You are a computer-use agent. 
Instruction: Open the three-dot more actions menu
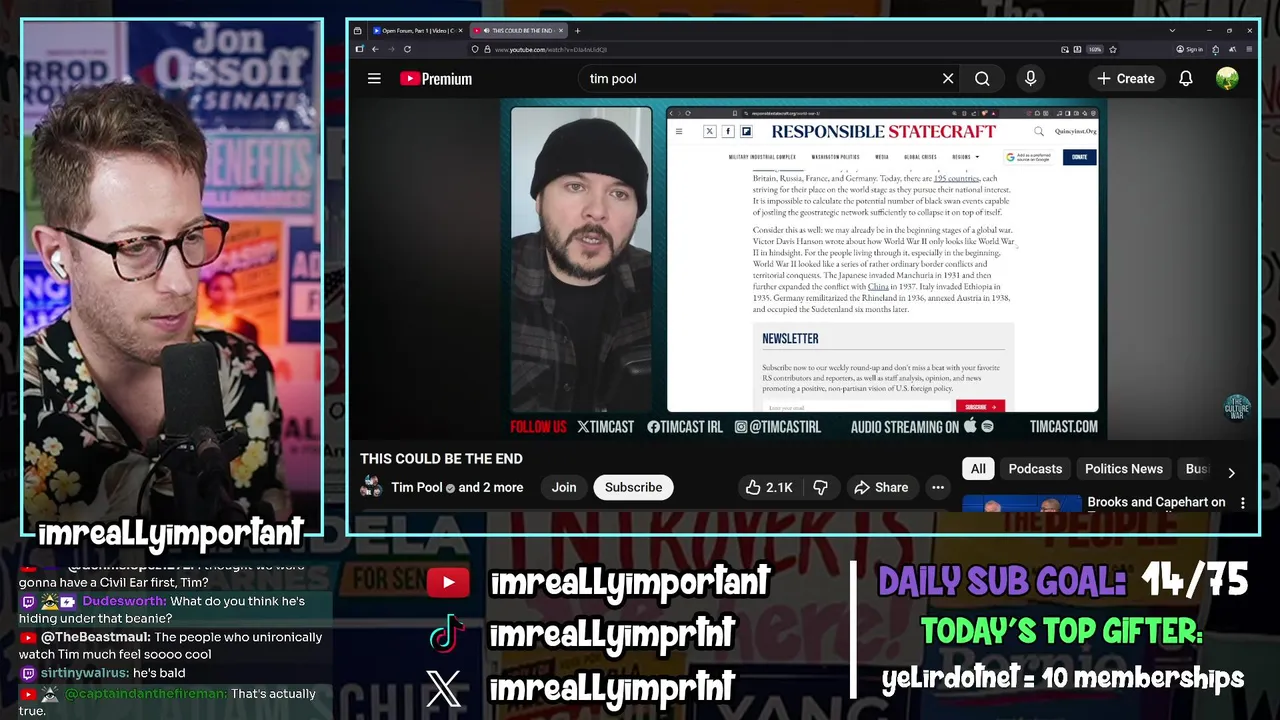click(x=938, y=487)
